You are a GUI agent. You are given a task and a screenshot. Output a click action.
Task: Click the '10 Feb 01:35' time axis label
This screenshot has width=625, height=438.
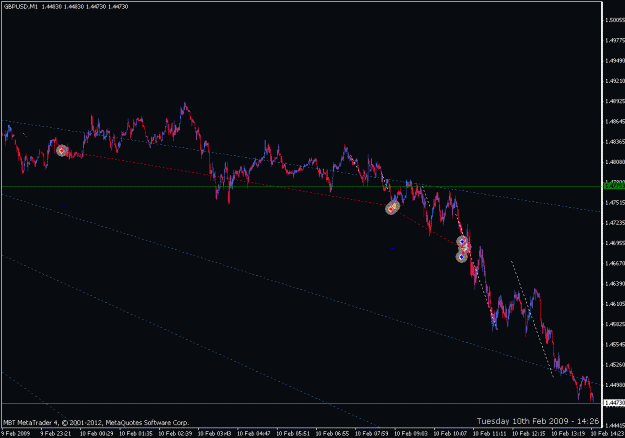136,434
